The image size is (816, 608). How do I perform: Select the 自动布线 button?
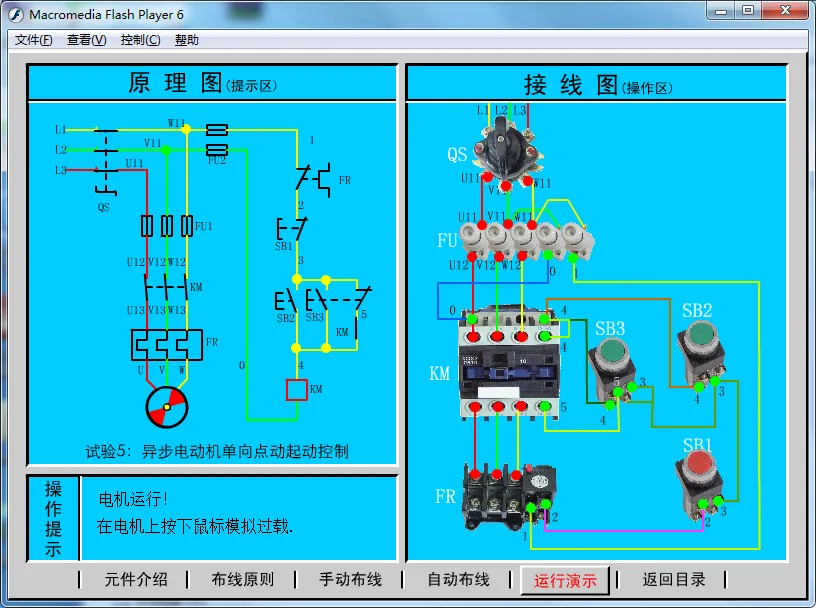click(x=458, y=579)
